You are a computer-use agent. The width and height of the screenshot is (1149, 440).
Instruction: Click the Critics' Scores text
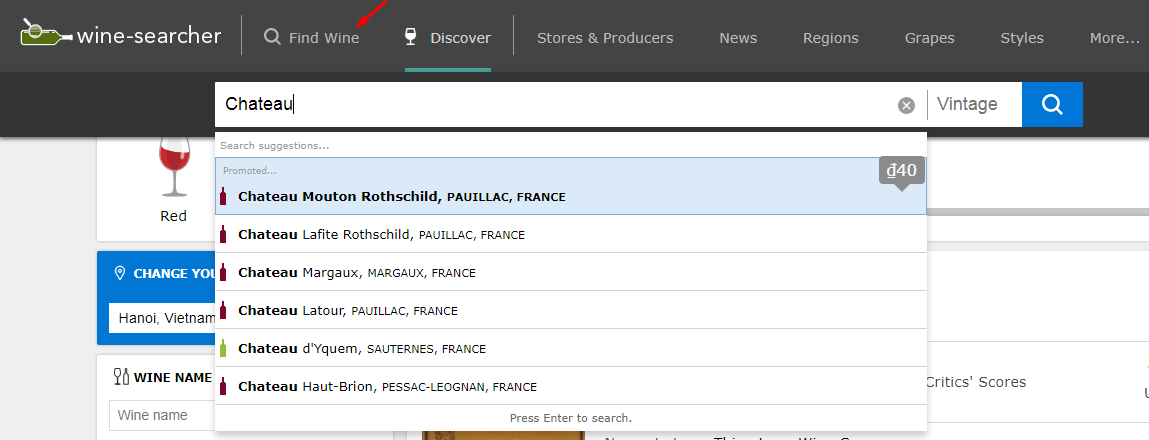pyautogui.click(x=975, y=382)
